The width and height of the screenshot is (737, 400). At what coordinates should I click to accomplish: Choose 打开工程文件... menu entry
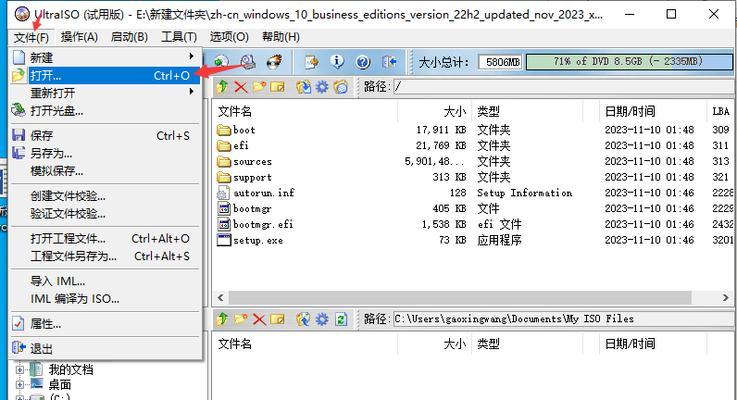click(x=106, y=239)
